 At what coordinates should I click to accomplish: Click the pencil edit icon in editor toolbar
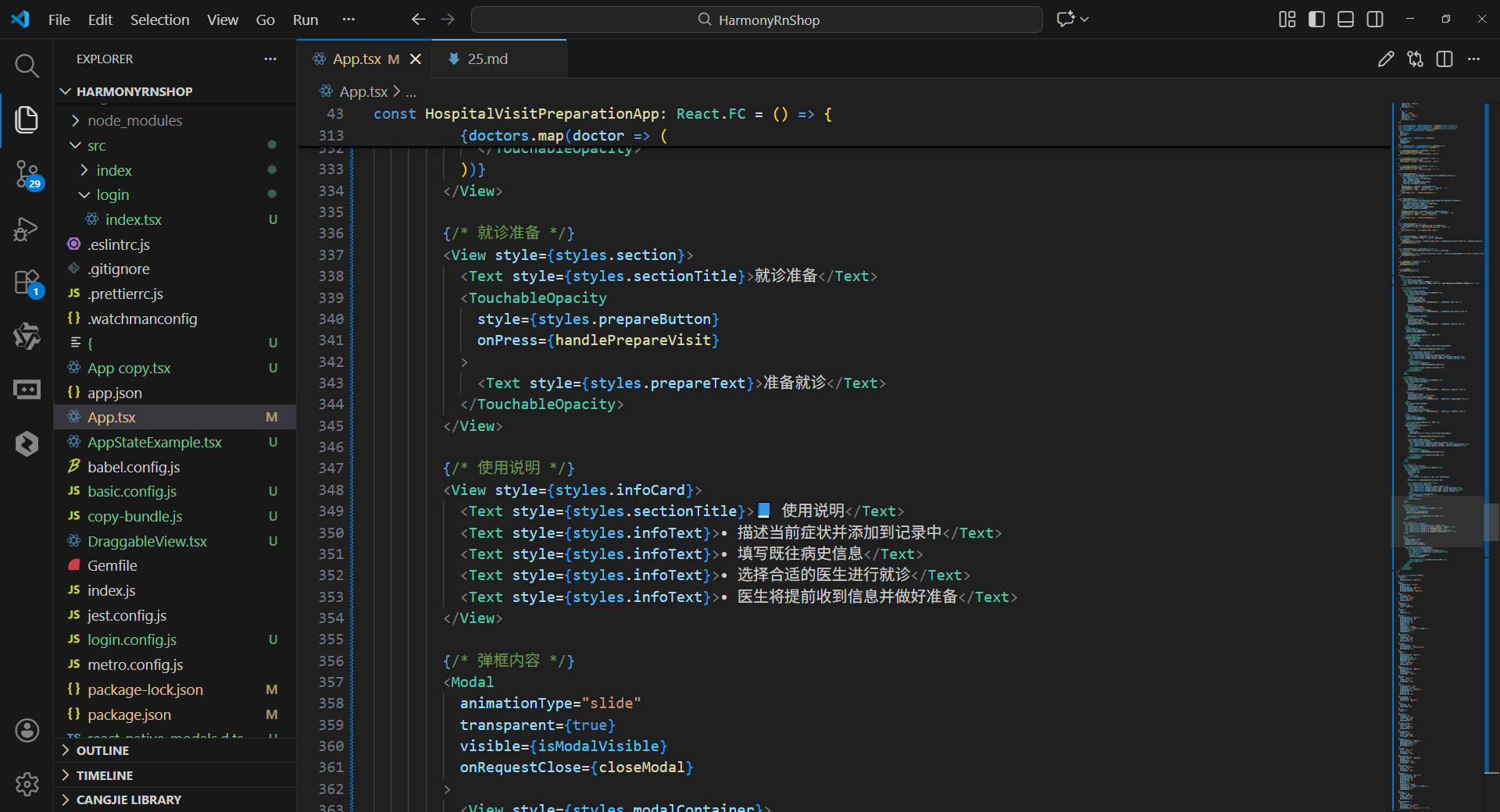click(x=1386, y=59)
